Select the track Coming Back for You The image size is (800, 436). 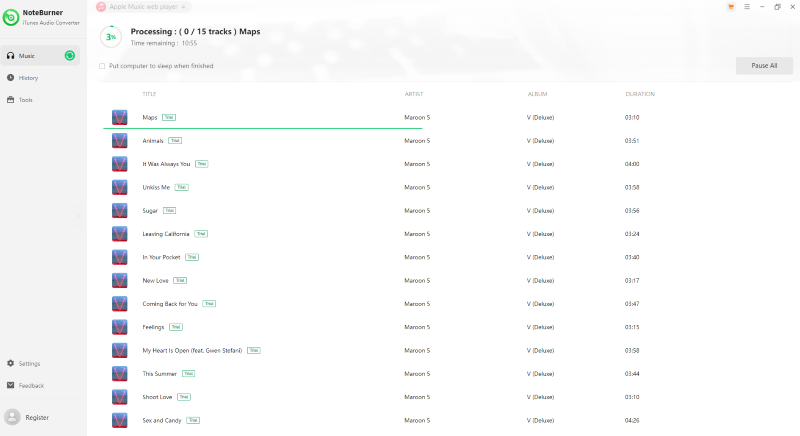(170, 304)
